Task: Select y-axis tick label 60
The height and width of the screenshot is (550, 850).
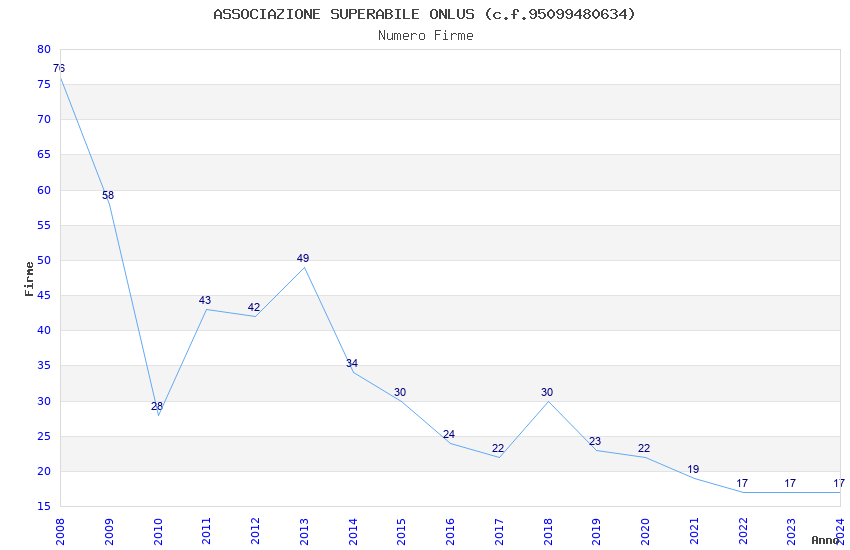Action: 44,190
